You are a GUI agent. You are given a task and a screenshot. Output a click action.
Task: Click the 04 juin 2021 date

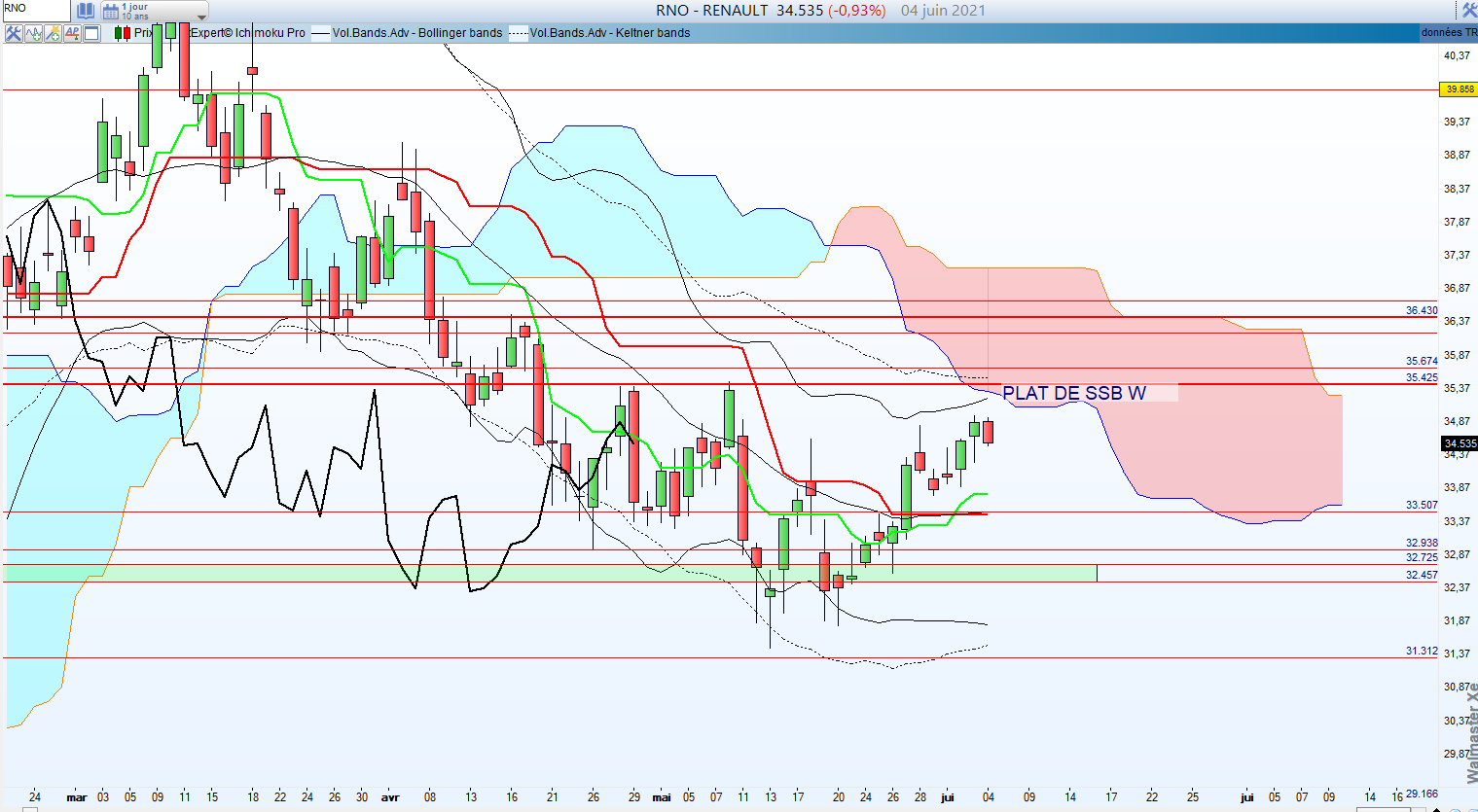click(943, 11)
